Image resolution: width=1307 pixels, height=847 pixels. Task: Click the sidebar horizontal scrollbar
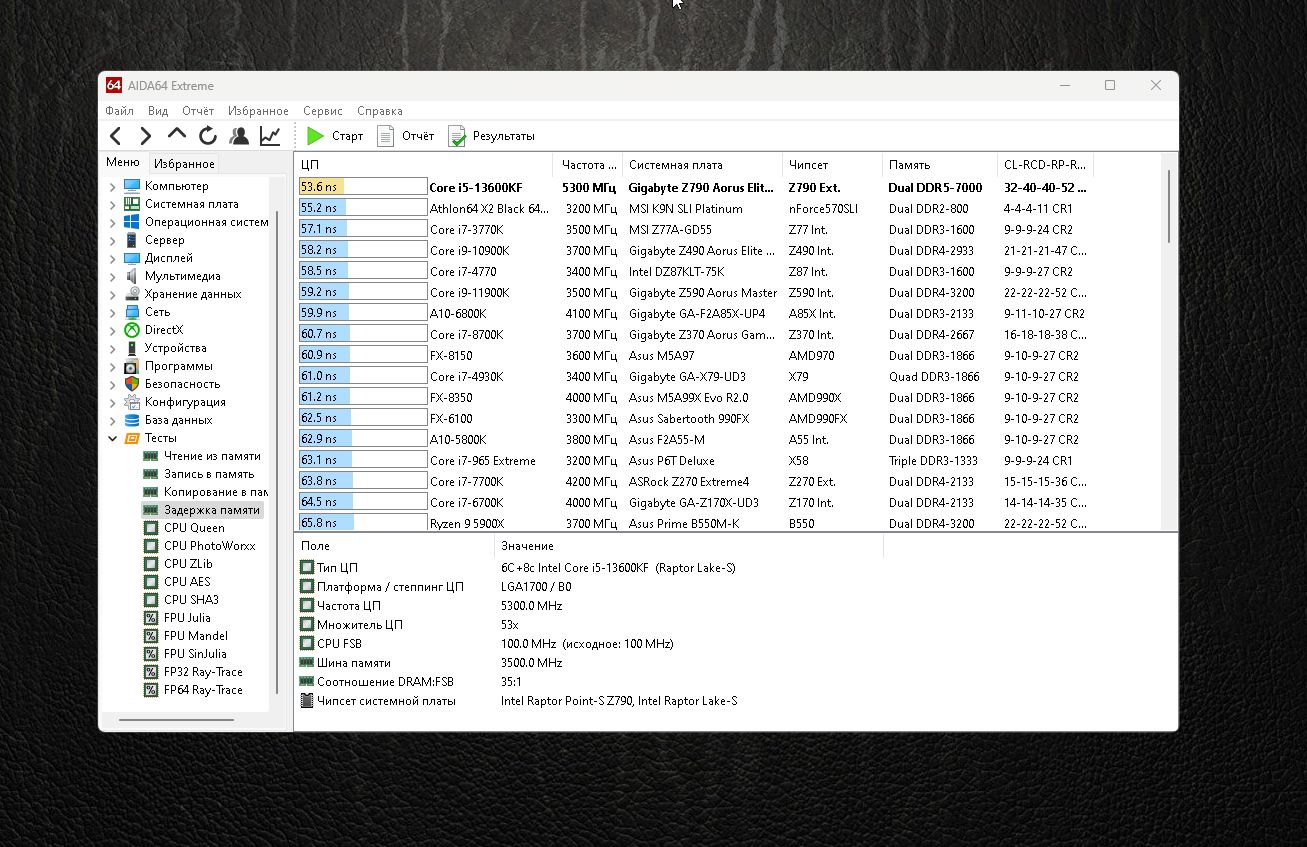pos(176,719)
